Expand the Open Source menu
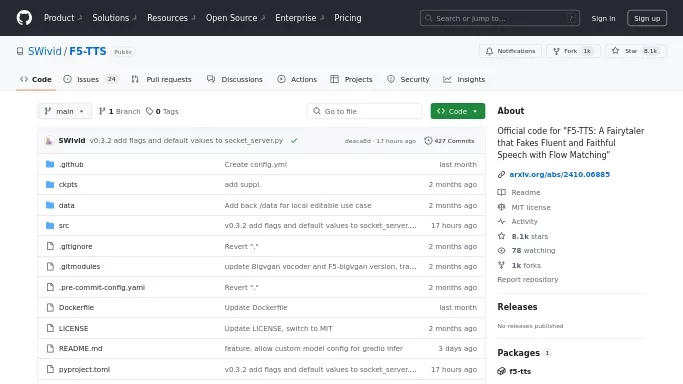Image resolution: width=683 pixels, height=384 pixels. coord(235,18)
